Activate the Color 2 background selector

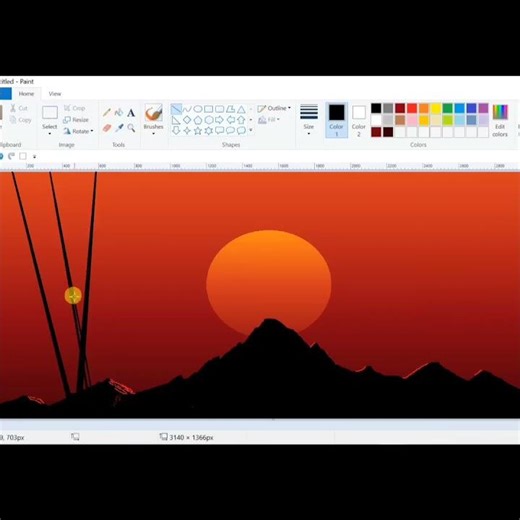(359, 120)
